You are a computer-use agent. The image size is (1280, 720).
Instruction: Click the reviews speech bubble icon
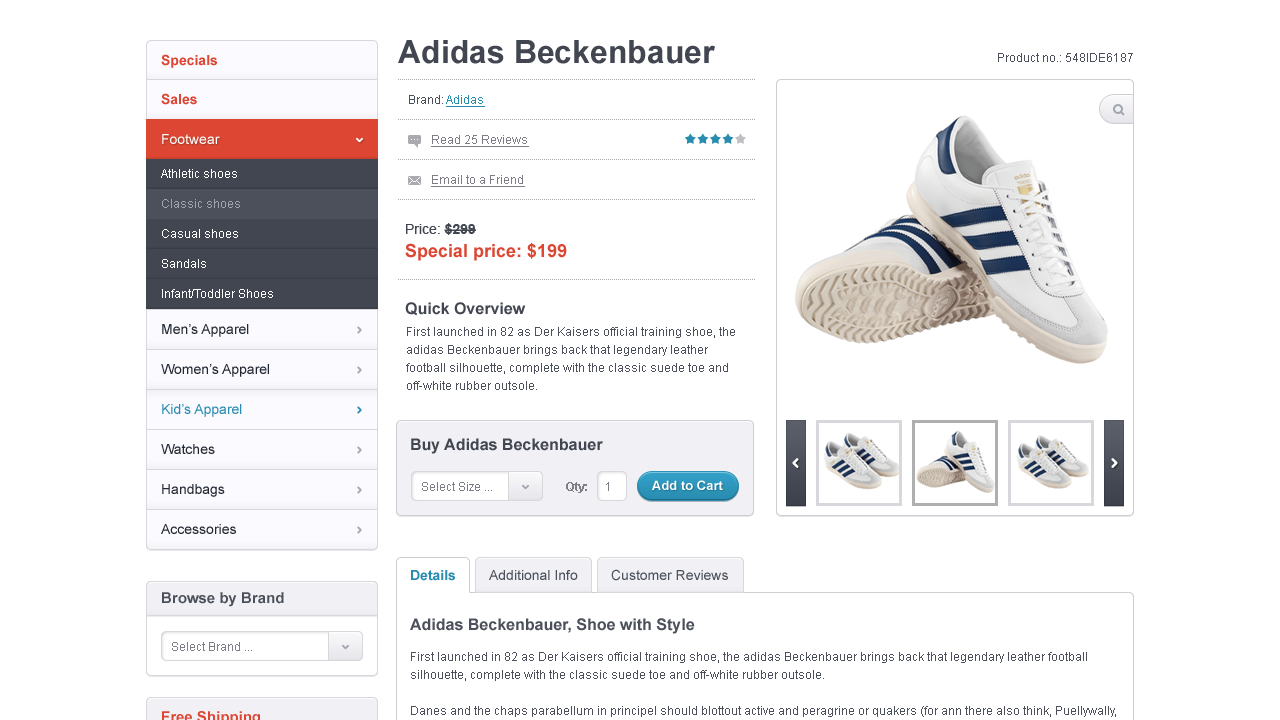tap(414, 140)
